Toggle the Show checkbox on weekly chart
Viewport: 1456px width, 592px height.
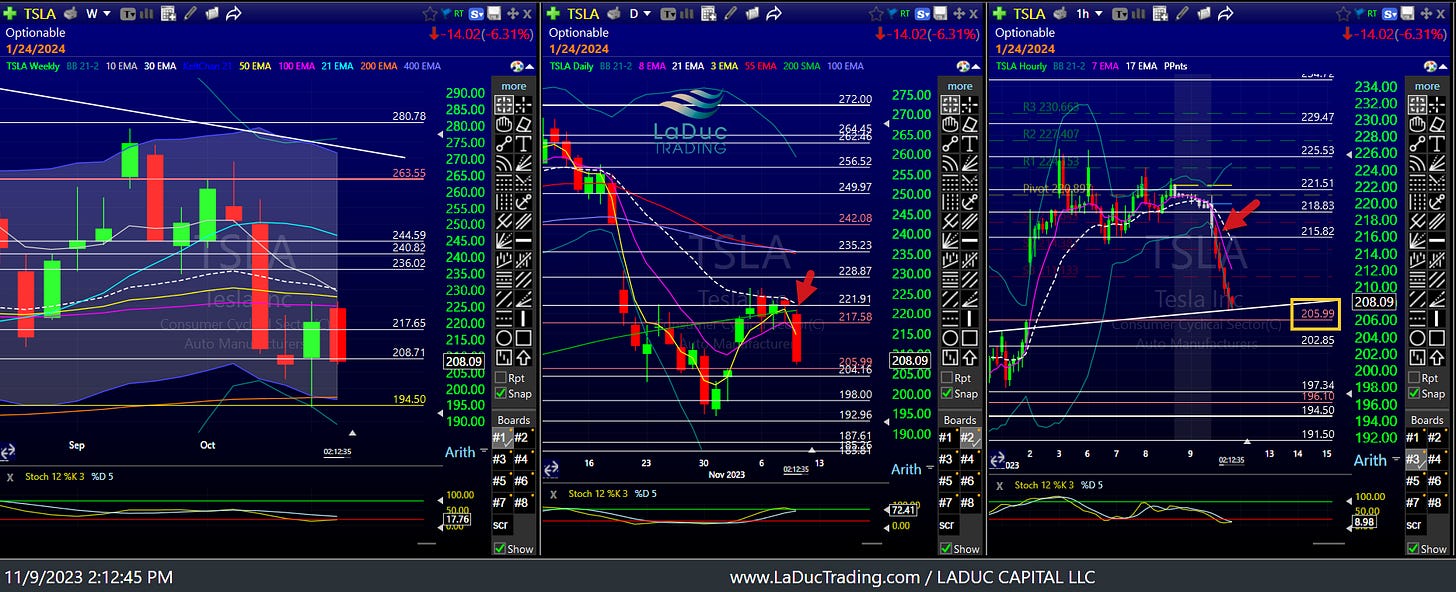[500, 548]
